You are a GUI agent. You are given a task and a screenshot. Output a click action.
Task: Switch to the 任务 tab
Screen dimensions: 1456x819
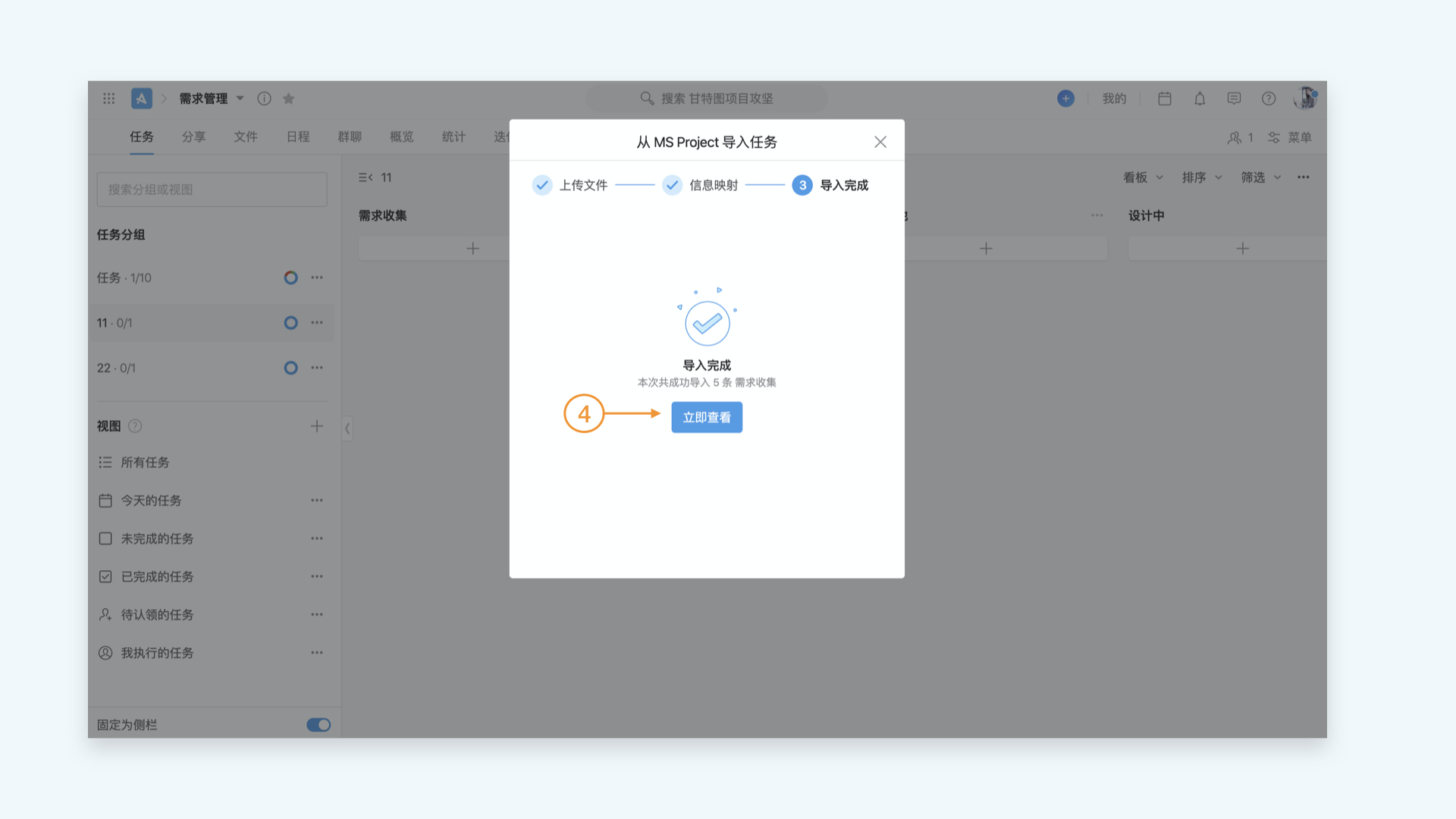(x=142, y=136)
